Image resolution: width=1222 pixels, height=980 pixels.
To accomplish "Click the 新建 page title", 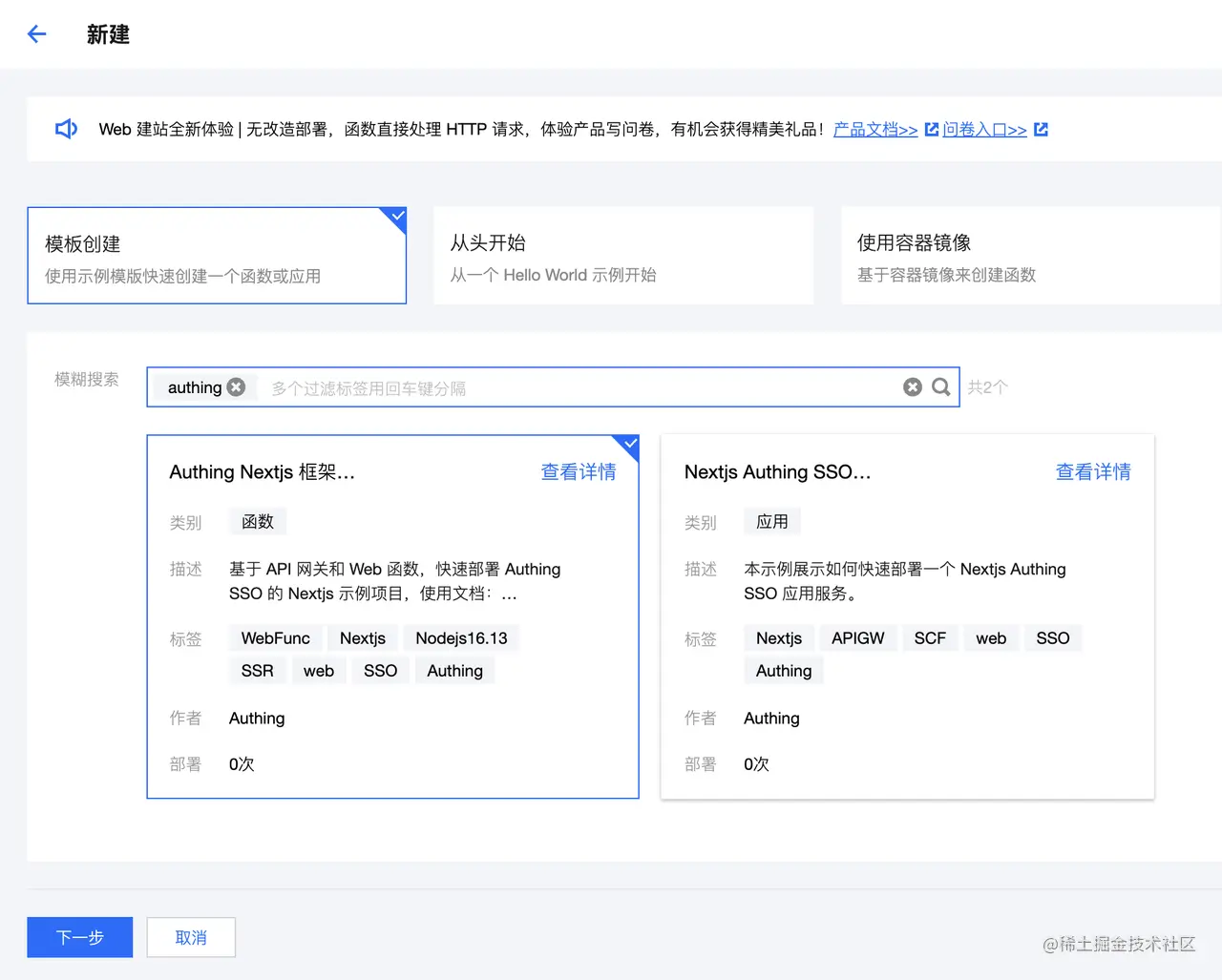I will (108, 34).
